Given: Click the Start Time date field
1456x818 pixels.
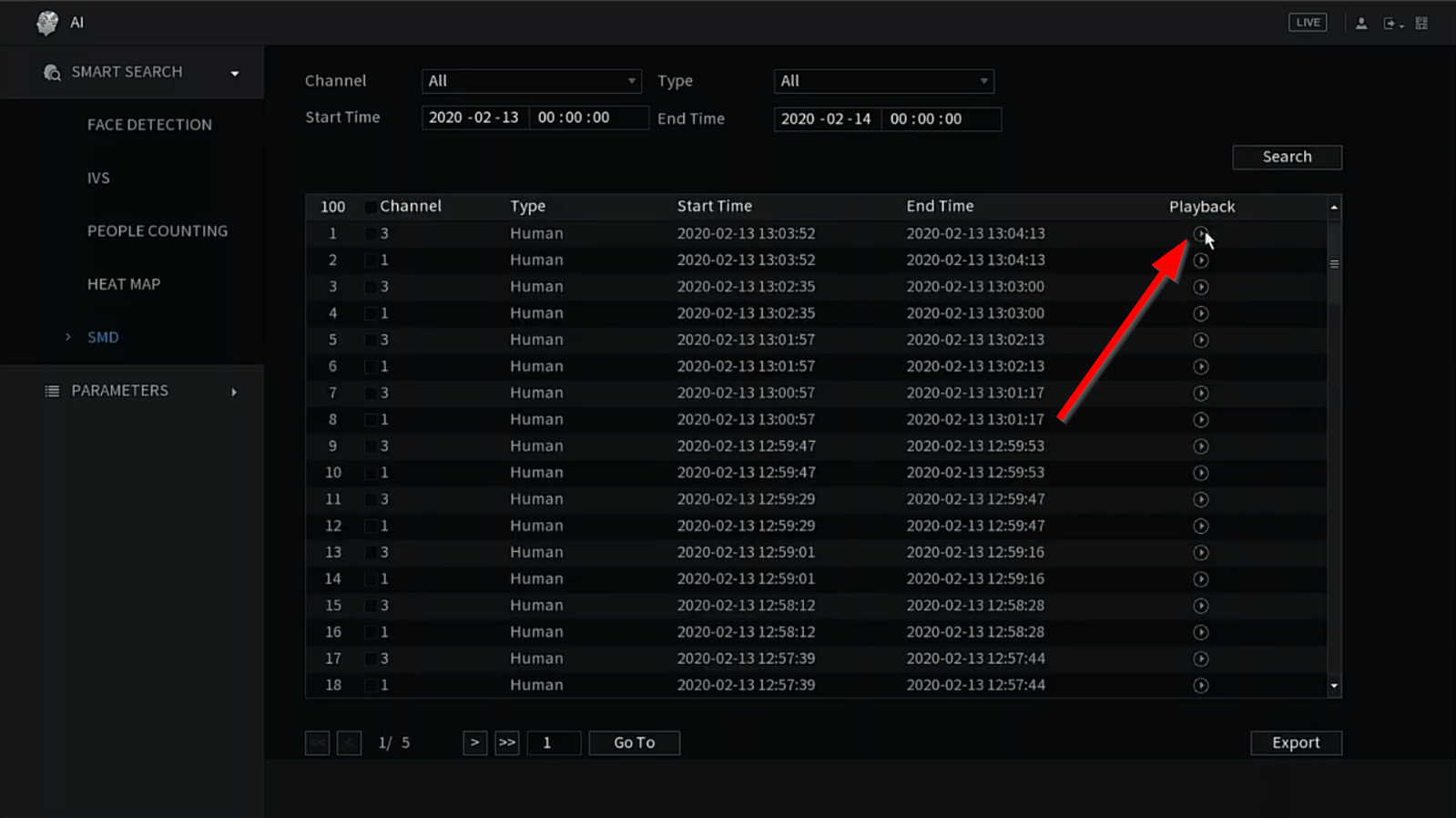Looking at the screenshot, I should (474, 118).
